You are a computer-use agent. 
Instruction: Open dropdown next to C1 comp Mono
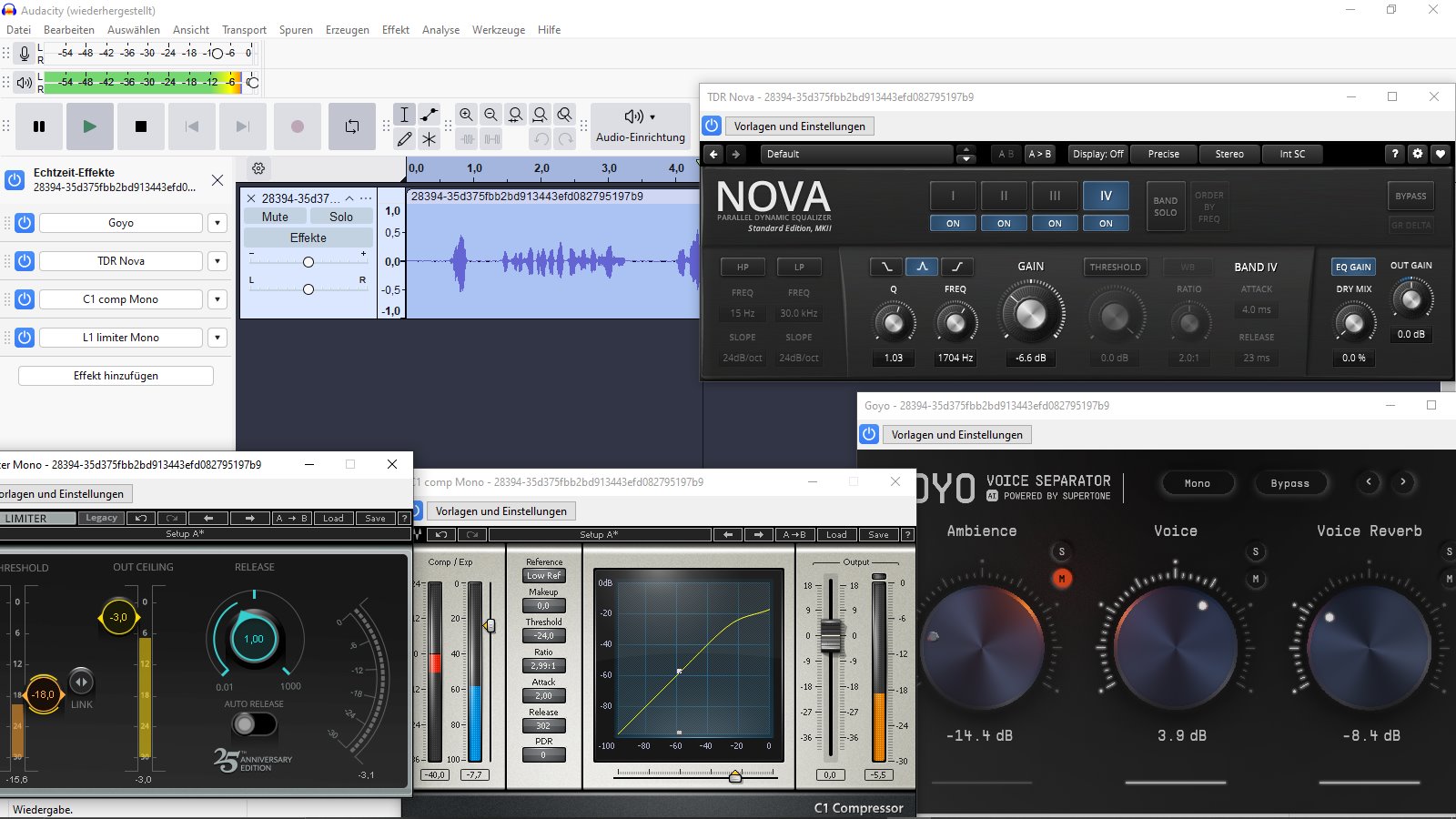(217, 299)
